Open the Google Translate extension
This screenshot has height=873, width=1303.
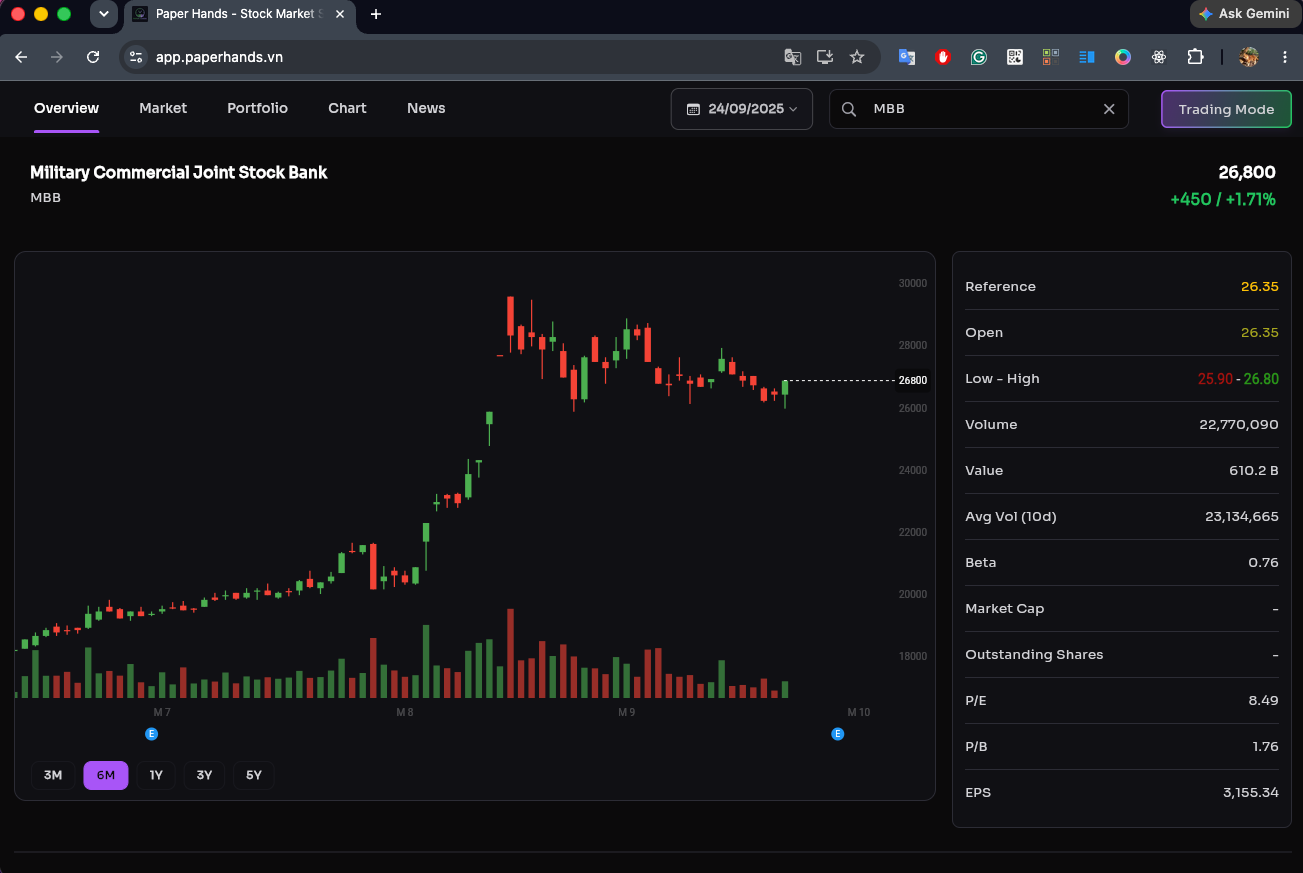[x=907, y=57]
